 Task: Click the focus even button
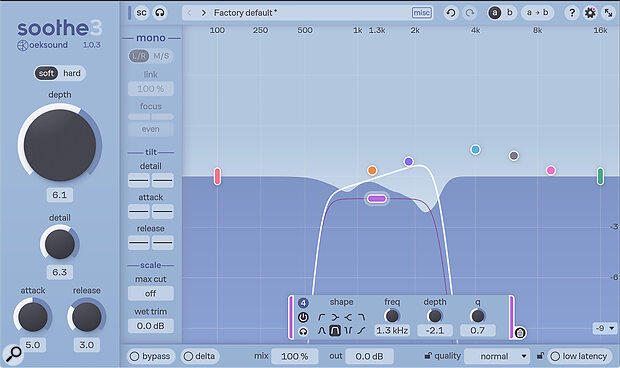151,129
